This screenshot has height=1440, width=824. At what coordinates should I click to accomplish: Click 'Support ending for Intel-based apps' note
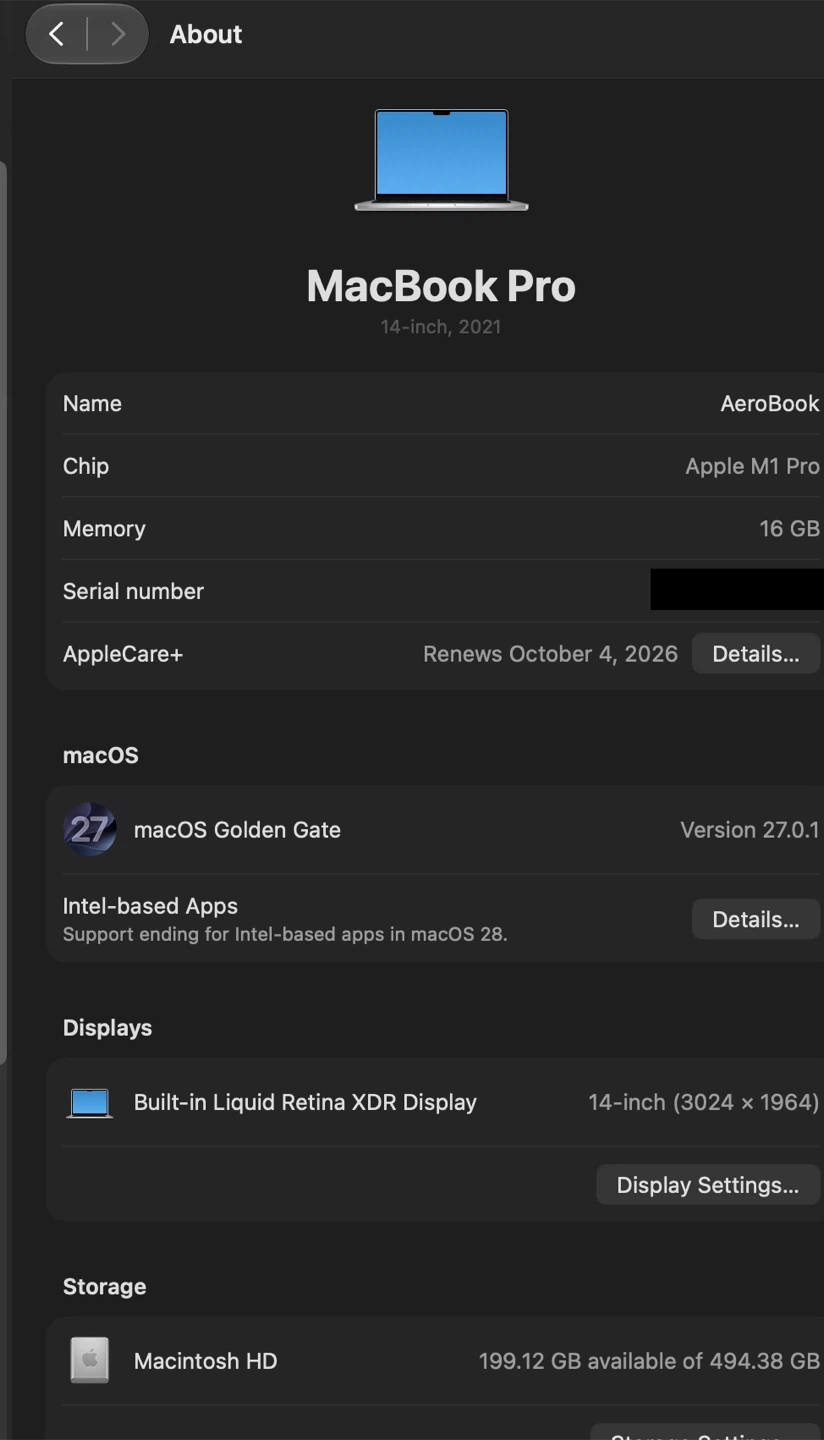(x=285, y=935)
